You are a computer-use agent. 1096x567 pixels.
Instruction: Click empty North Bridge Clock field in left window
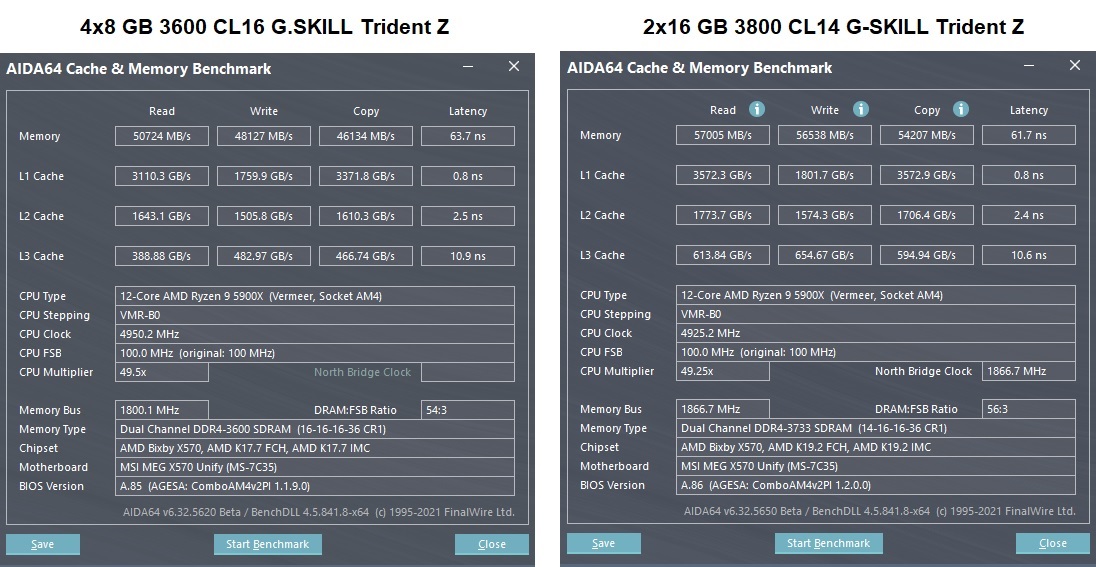468,372
